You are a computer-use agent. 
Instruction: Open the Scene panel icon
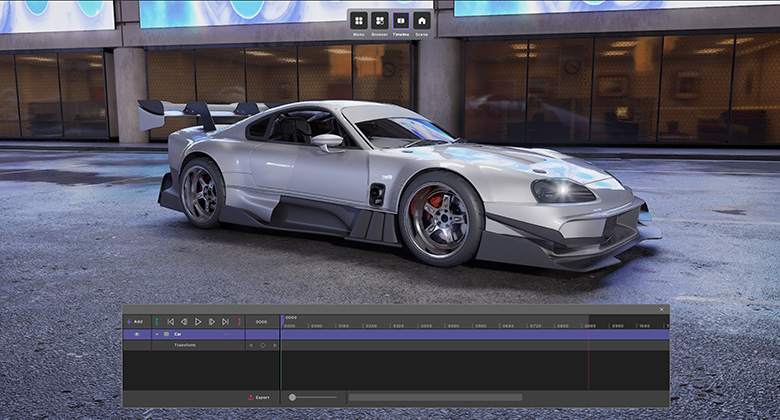click(x=422, y=20)
